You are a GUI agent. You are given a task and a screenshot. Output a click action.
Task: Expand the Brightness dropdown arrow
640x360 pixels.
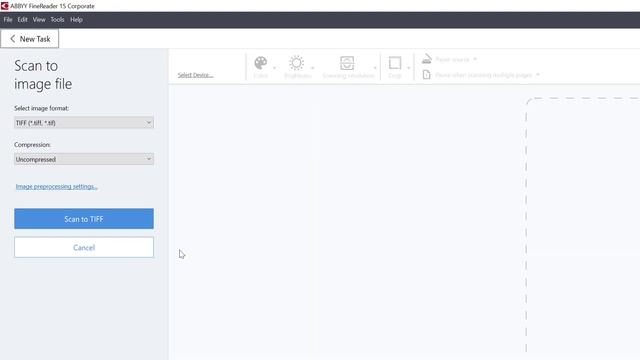click(x=312, y=68)
